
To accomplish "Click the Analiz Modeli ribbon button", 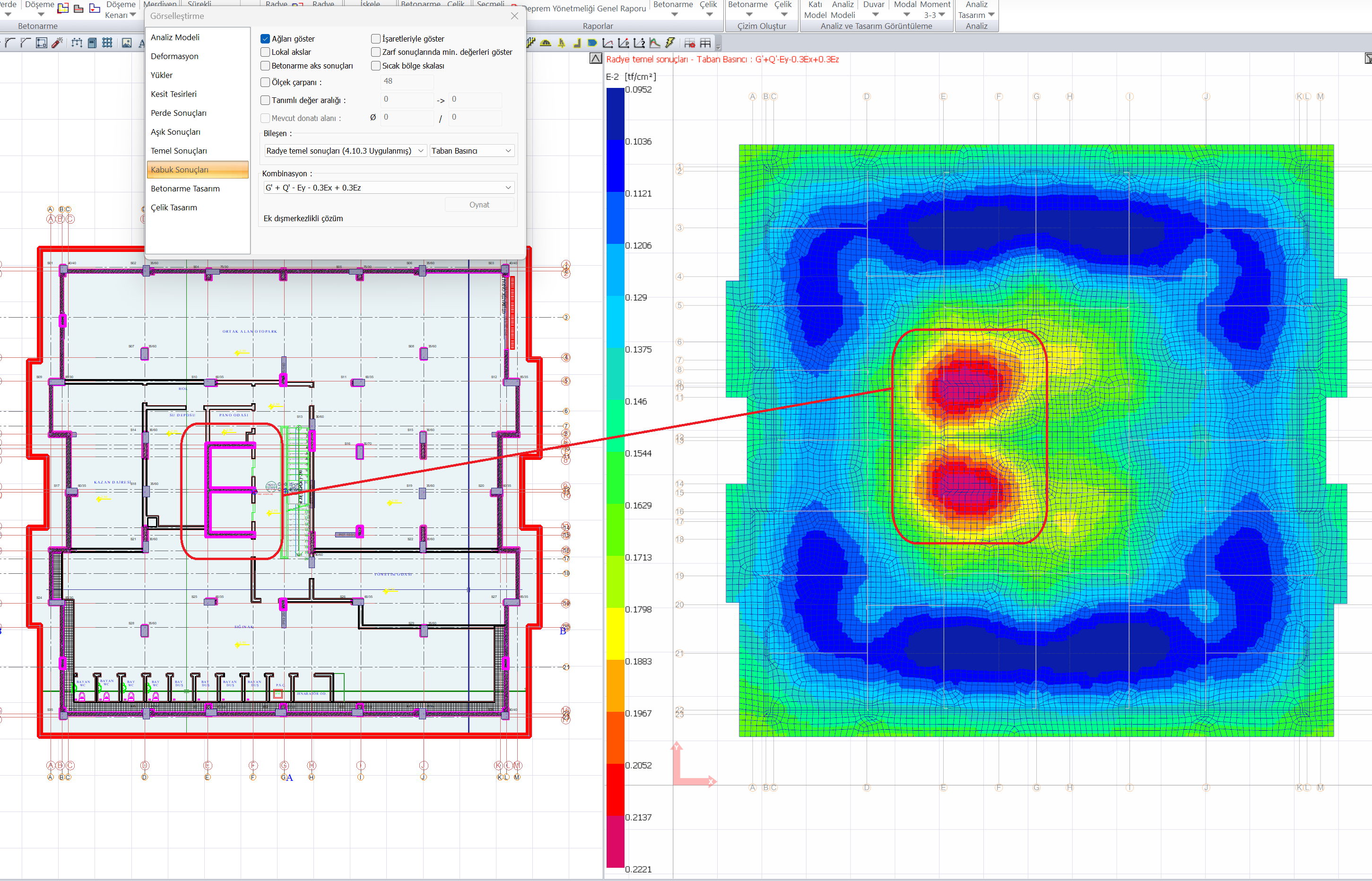I will coord(843,10).
